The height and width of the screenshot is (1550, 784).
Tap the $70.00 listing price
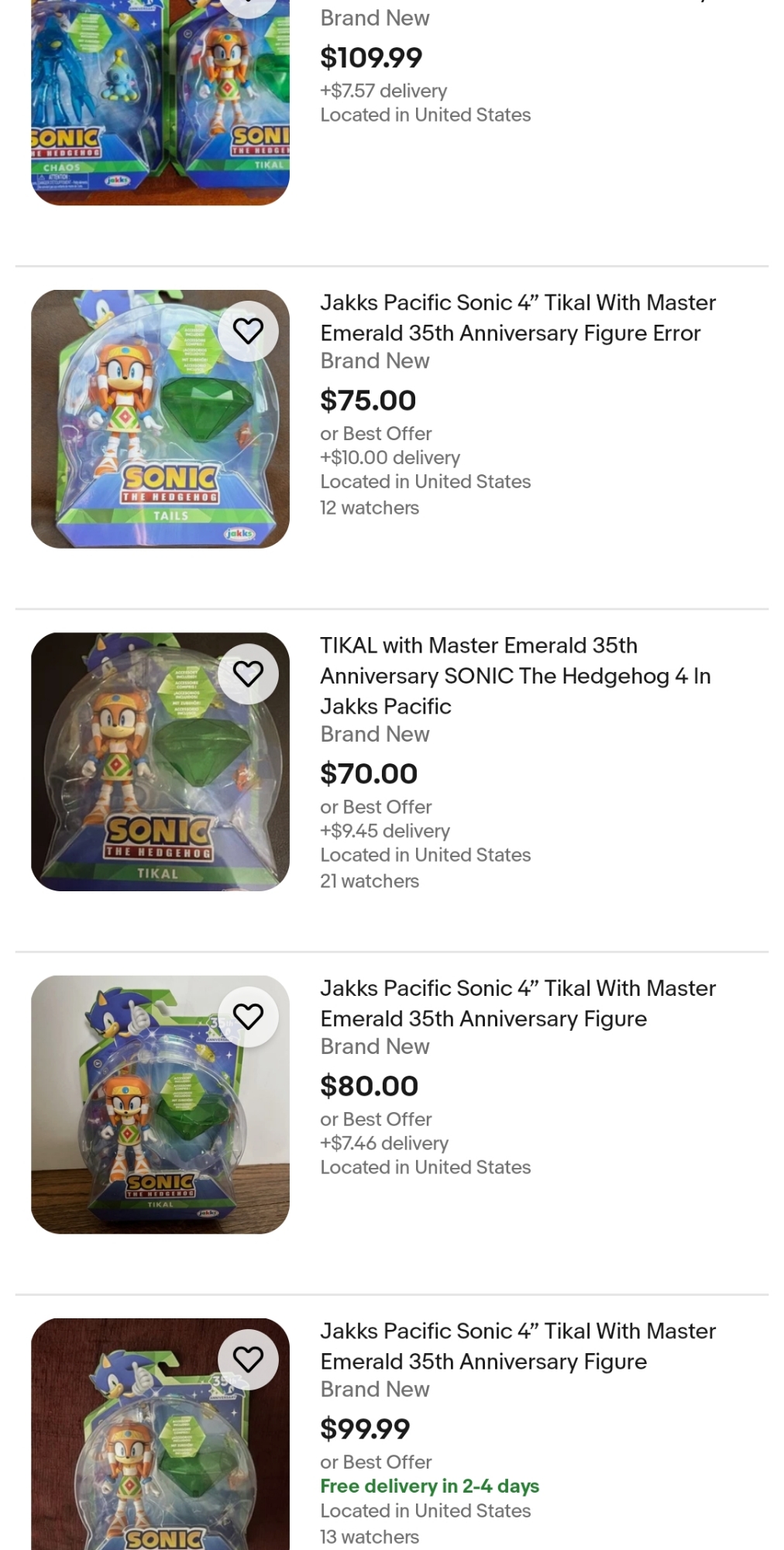(369, 773)
